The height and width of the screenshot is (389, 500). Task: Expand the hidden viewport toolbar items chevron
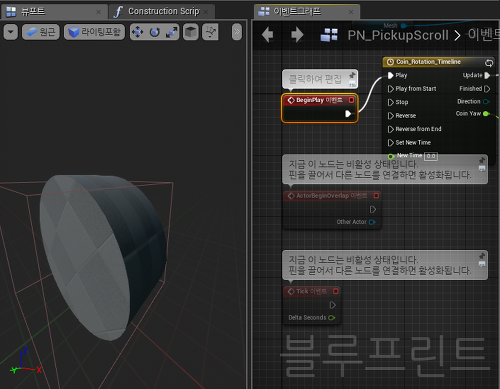click(x=237, y=32)
